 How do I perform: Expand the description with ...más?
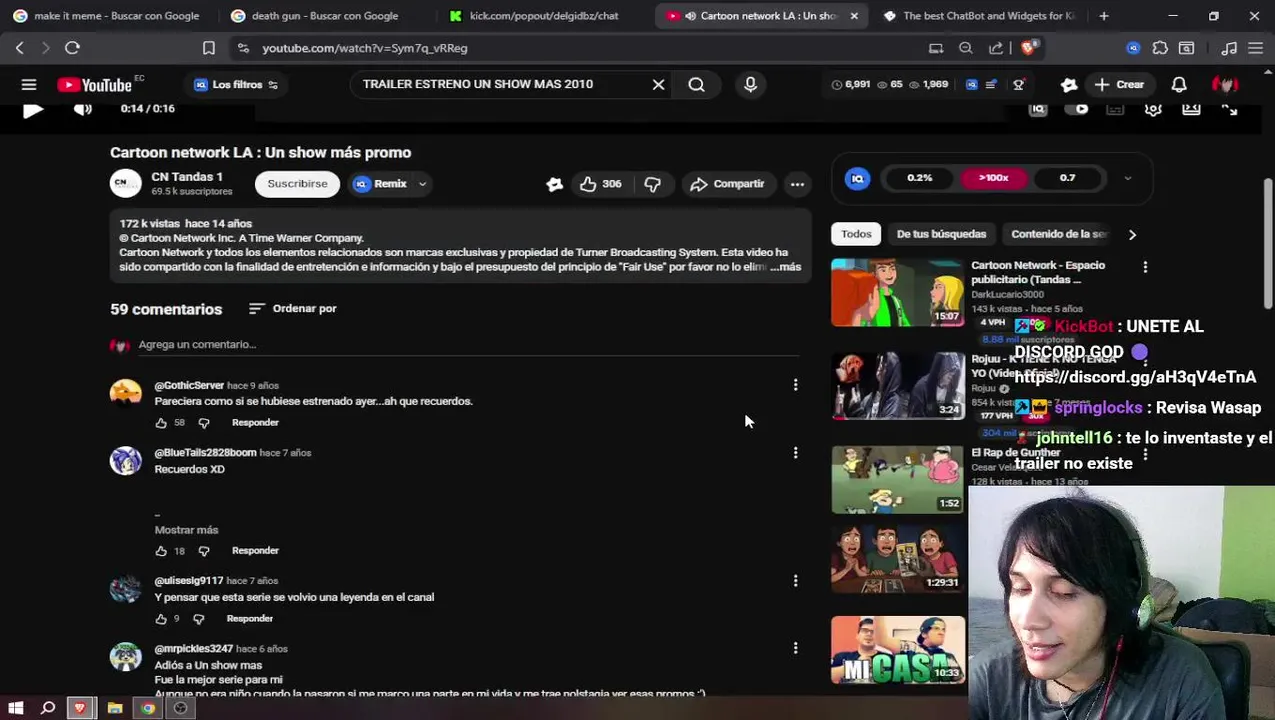pos(786,267)
